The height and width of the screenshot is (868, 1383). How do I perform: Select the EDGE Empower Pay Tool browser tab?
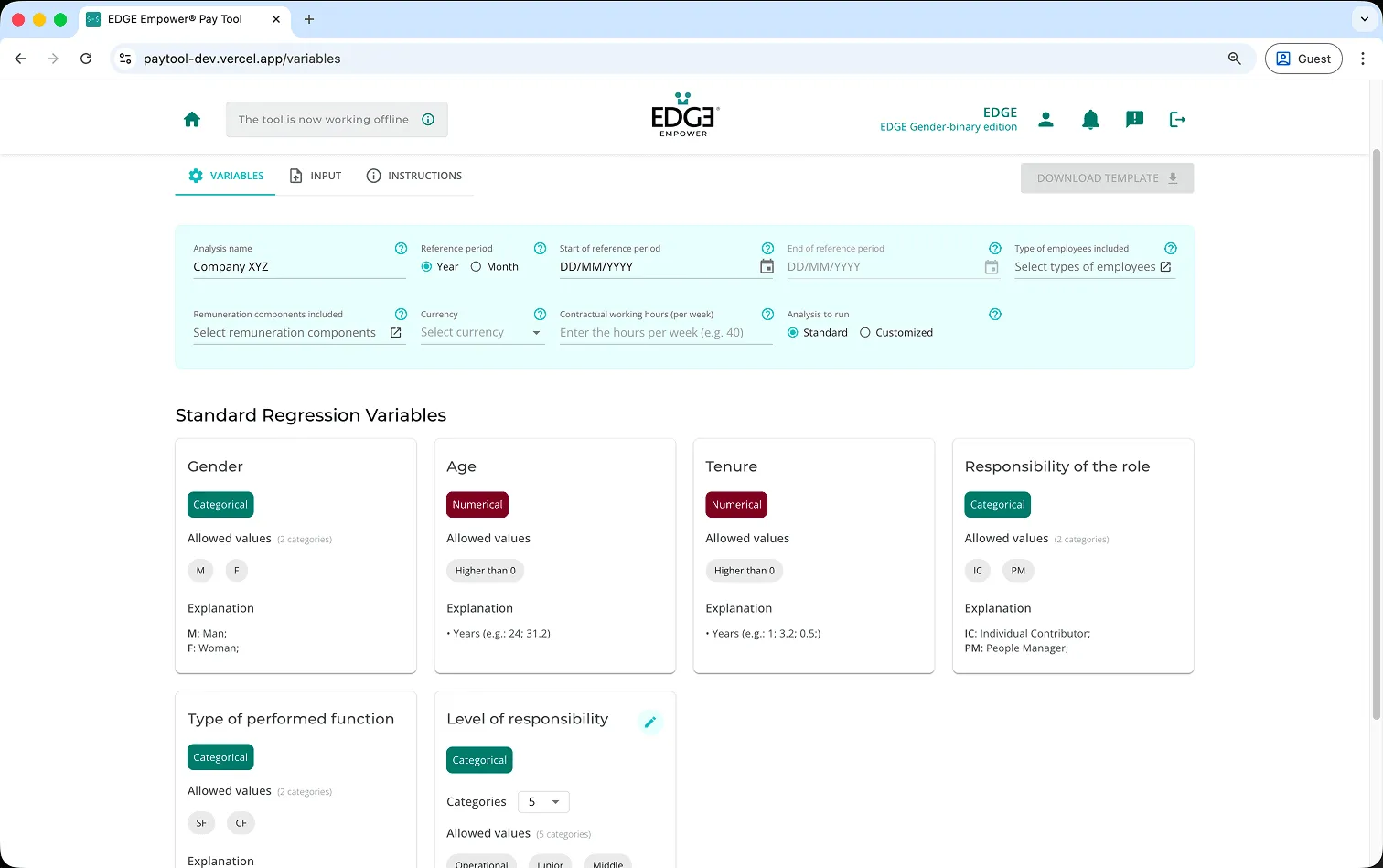(183, 19)
